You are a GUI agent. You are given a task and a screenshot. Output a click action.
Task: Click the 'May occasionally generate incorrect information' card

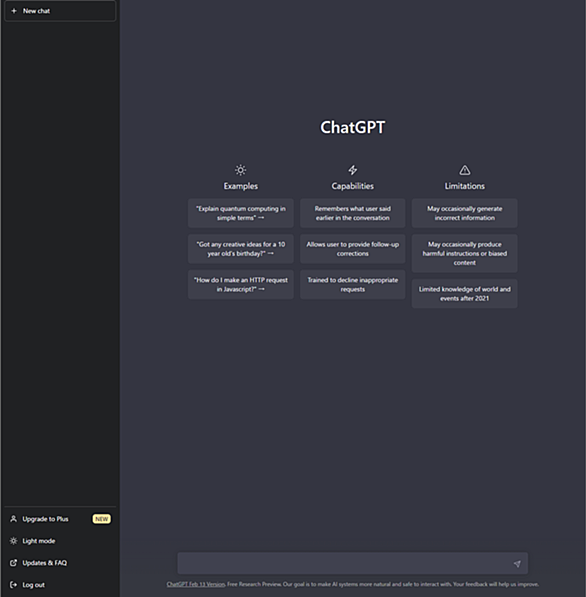click(465, 213)
